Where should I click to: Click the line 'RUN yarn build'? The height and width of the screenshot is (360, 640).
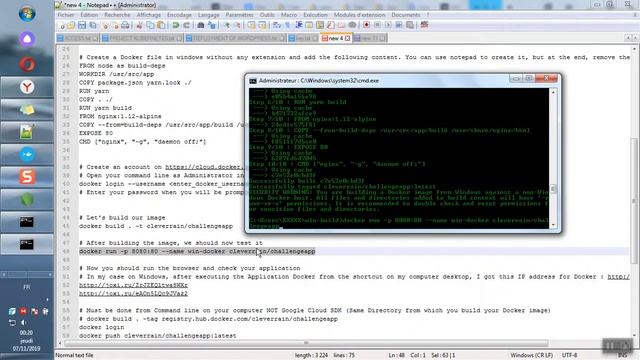pyautogui.click(x=105, y=108)
